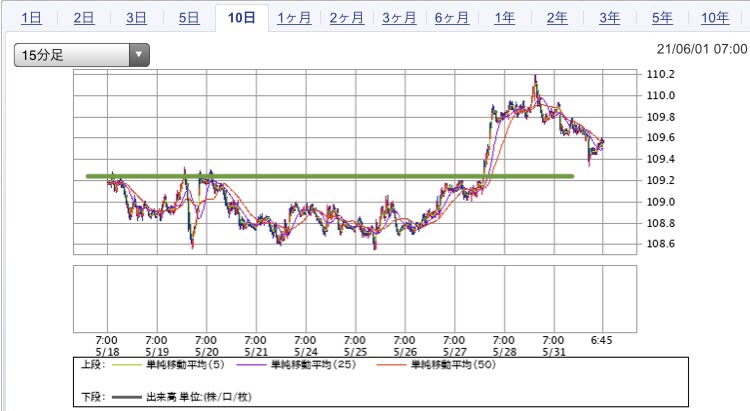The height and width of the screenshot is (411, 750).
Task: Switch to the 5日 period tab
Action: click(189, 18)
